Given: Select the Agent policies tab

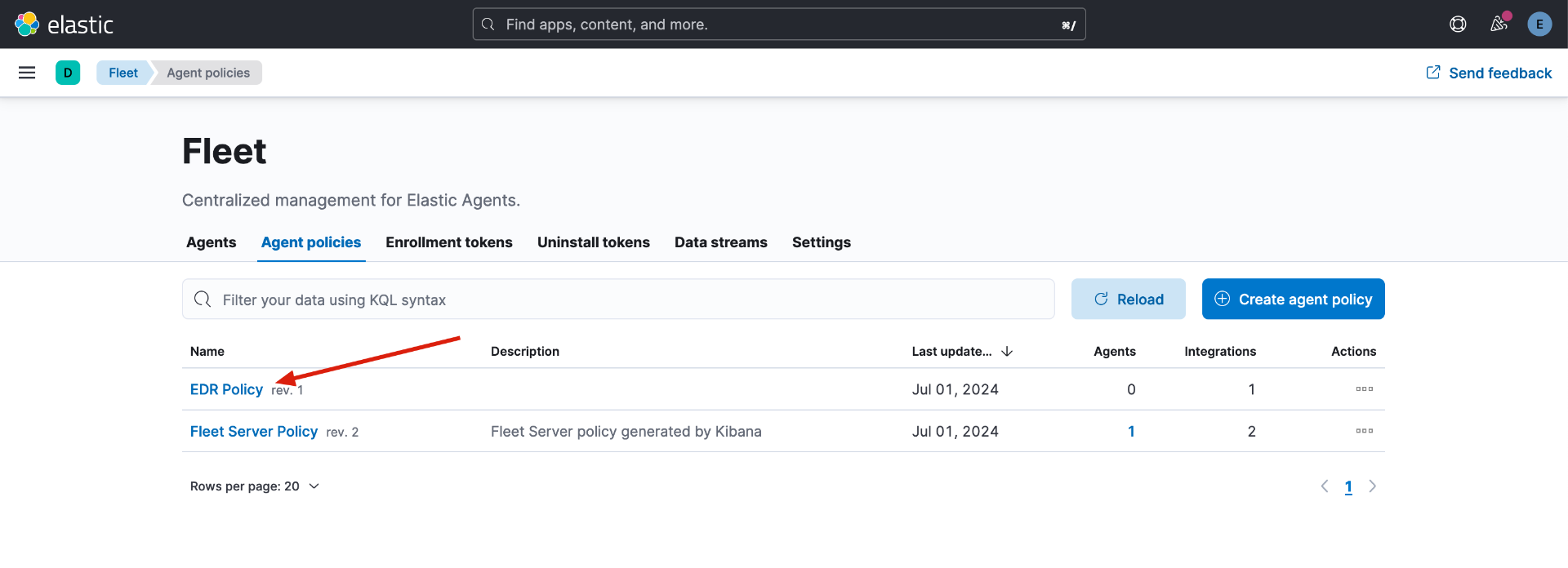Looking at the screenshot, I should 311,242.
